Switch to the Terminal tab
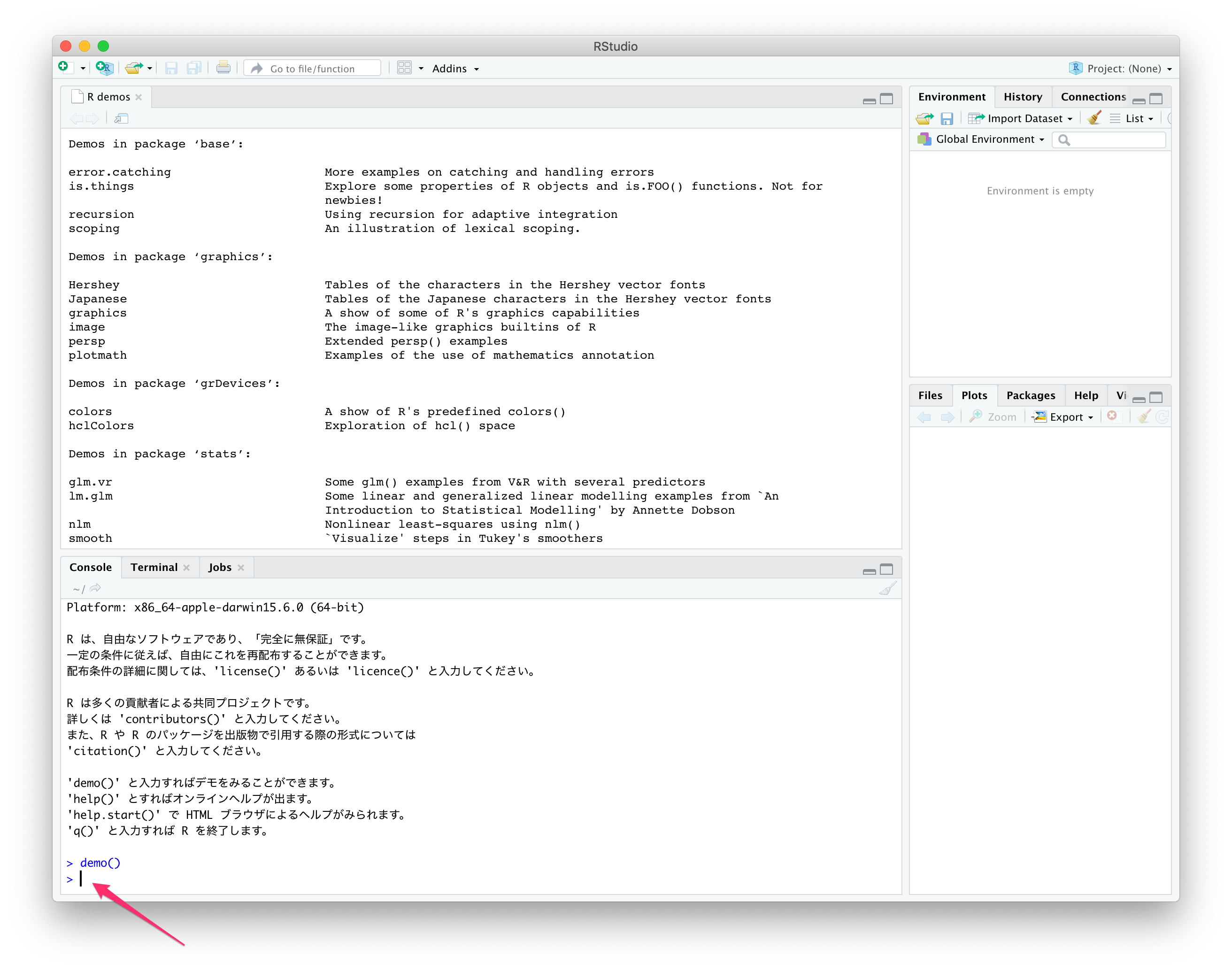This screenshot has width=1232, height=971. pyautogui.click(x=154, y=567)
